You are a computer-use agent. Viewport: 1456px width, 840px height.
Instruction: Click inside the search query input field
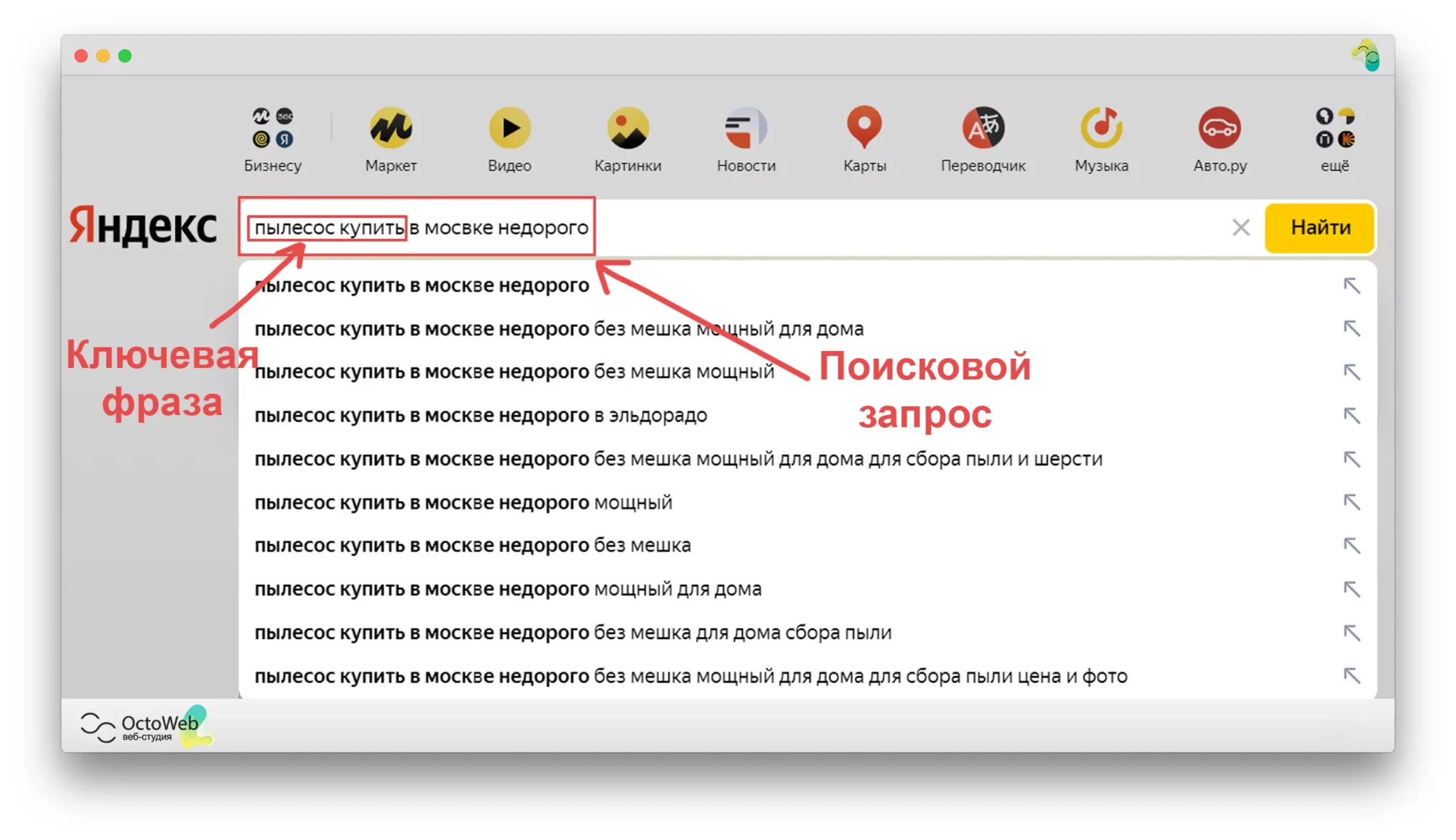point(750,227)
